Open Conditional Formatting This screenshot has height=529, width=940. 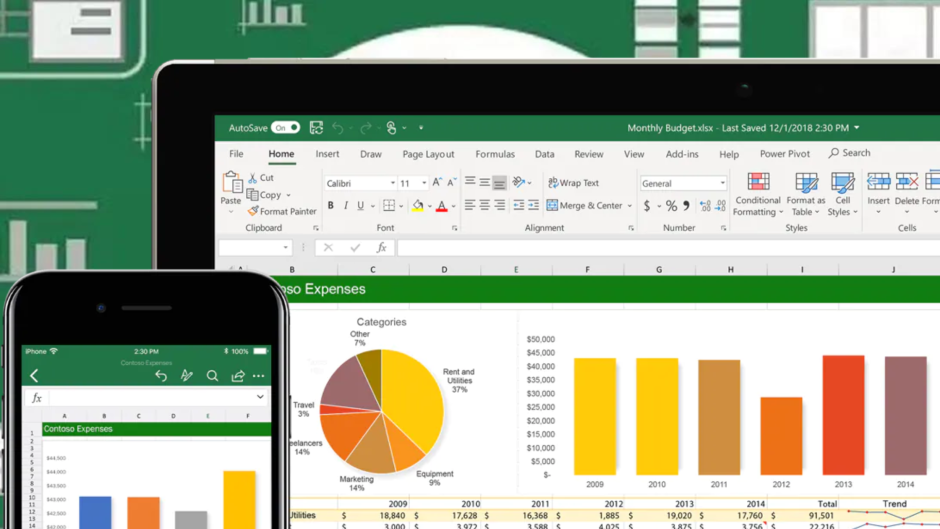click(x=758, y=194)
